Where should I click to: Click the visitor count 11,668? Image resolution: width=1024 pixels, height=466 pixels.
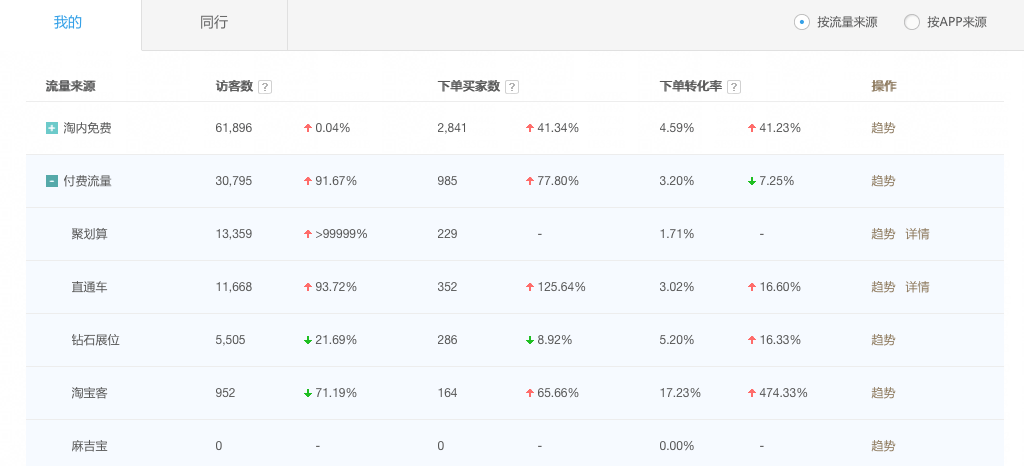coord(233,287)
